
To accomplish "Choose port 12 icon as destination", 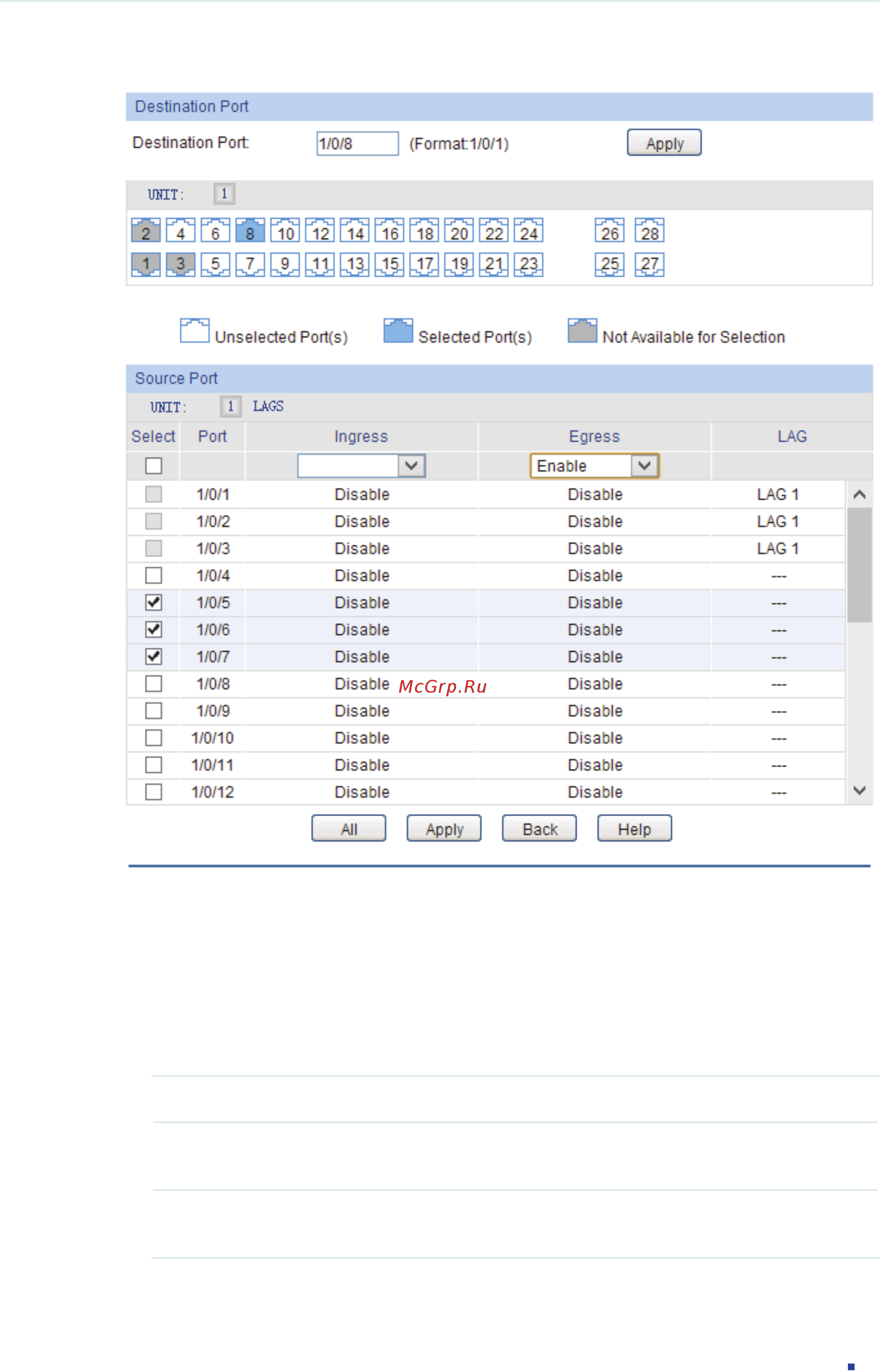I will click(320, 231).
